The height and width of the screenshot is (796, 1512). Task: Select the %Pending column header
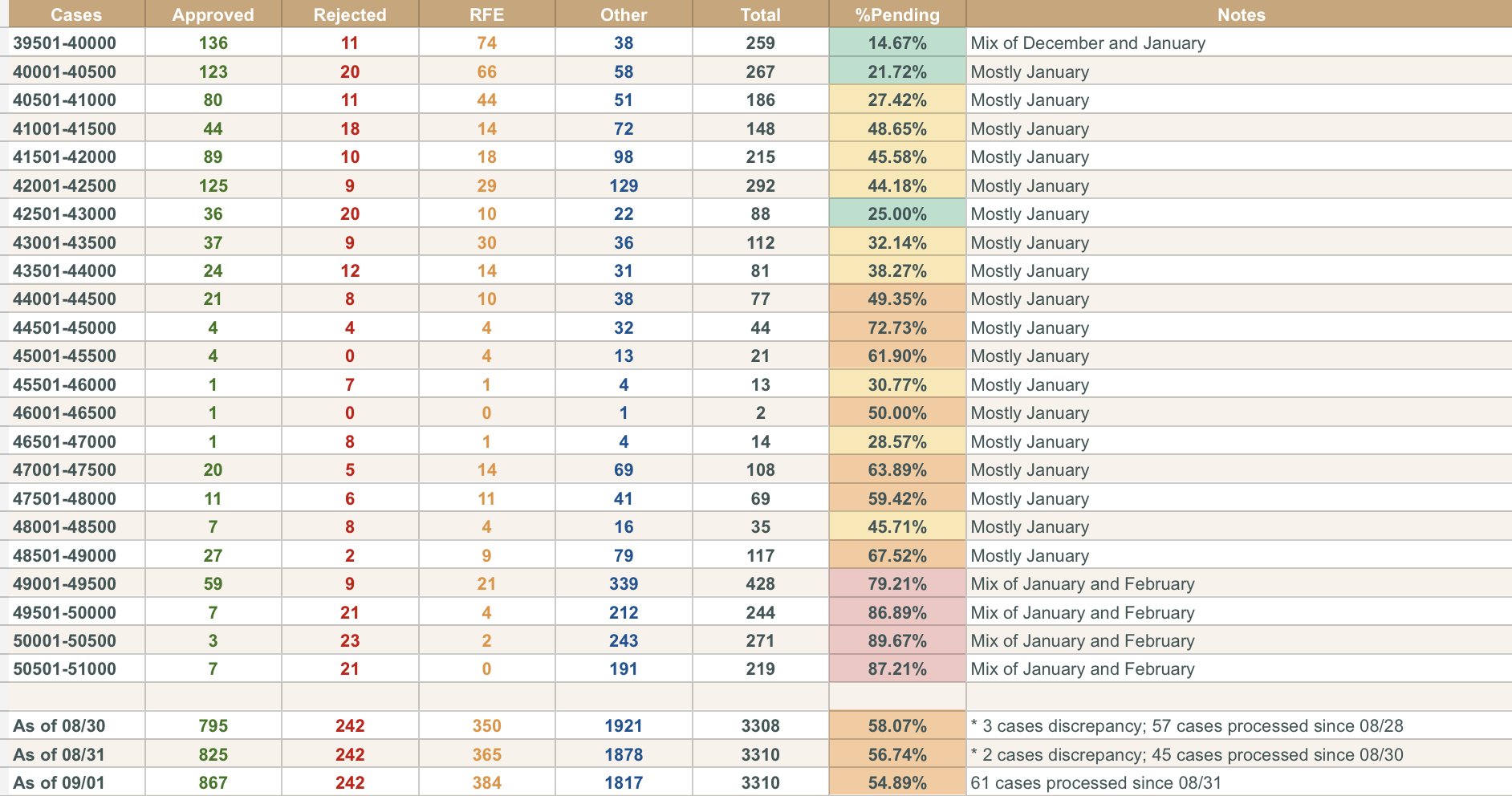click(x=896, y=14)
